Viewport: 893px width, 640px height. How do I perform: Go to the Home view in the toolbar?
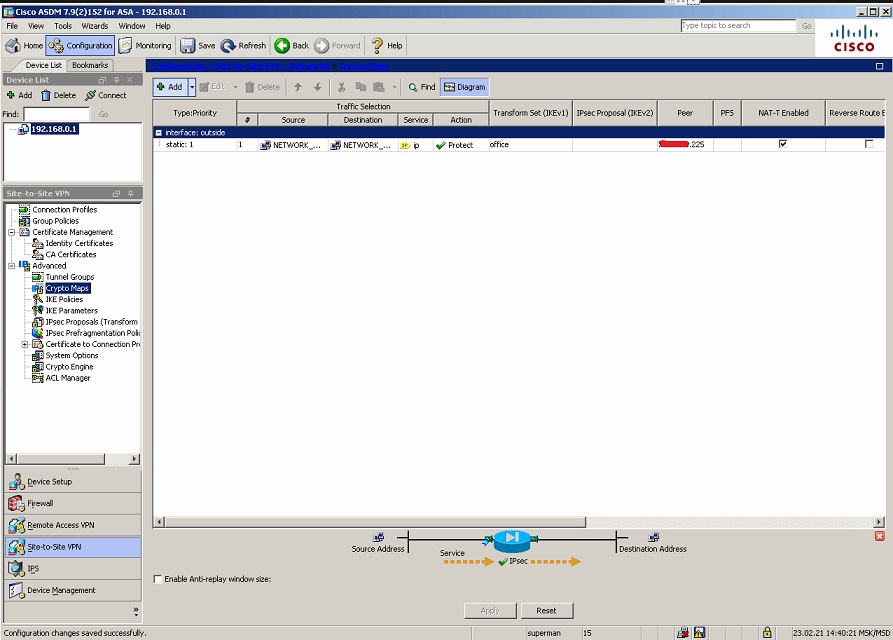pos(24,46)
